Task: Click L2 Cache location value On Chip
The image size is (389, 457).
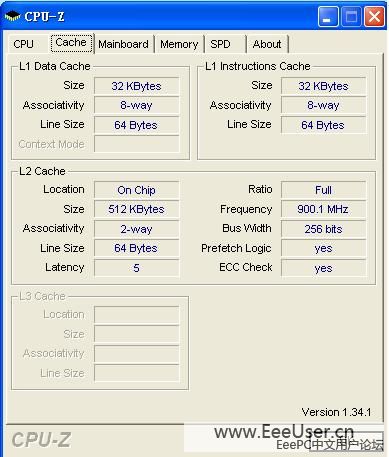Action: click(136, 190)
